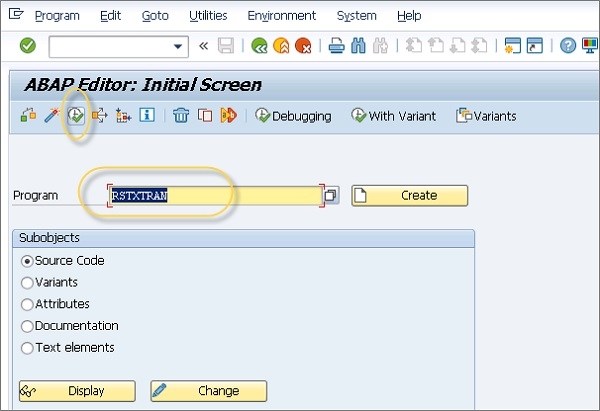The width and height of the screenshot is (600, 411).
Task: Click the Save diskette icon
Action: pos(226,46)
